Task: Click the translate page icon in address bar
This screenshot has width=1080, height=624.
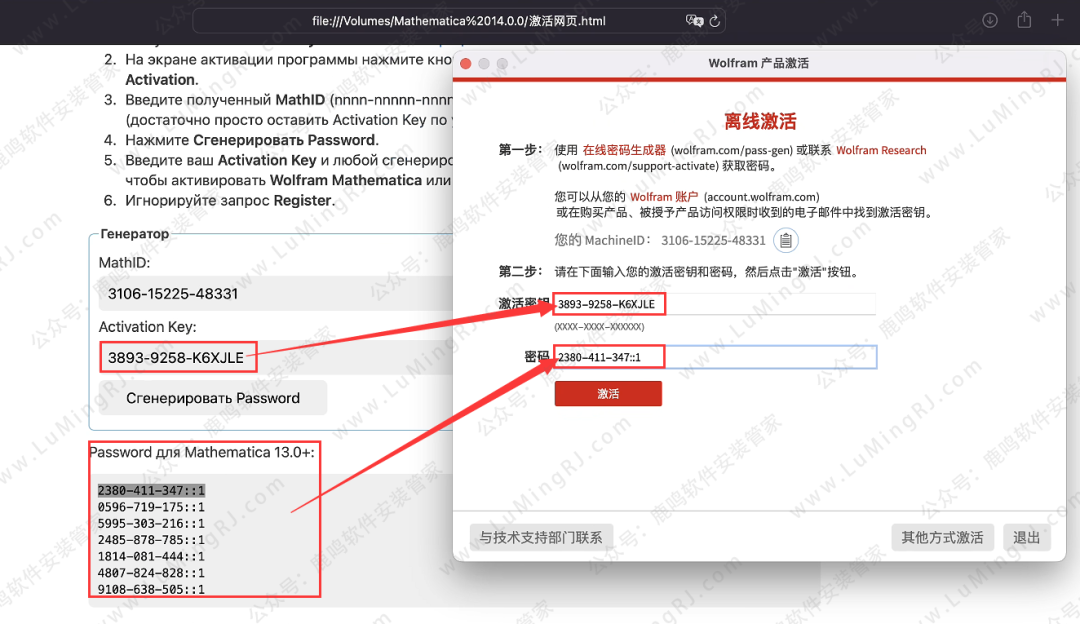Action: click(x=694, y=21)
